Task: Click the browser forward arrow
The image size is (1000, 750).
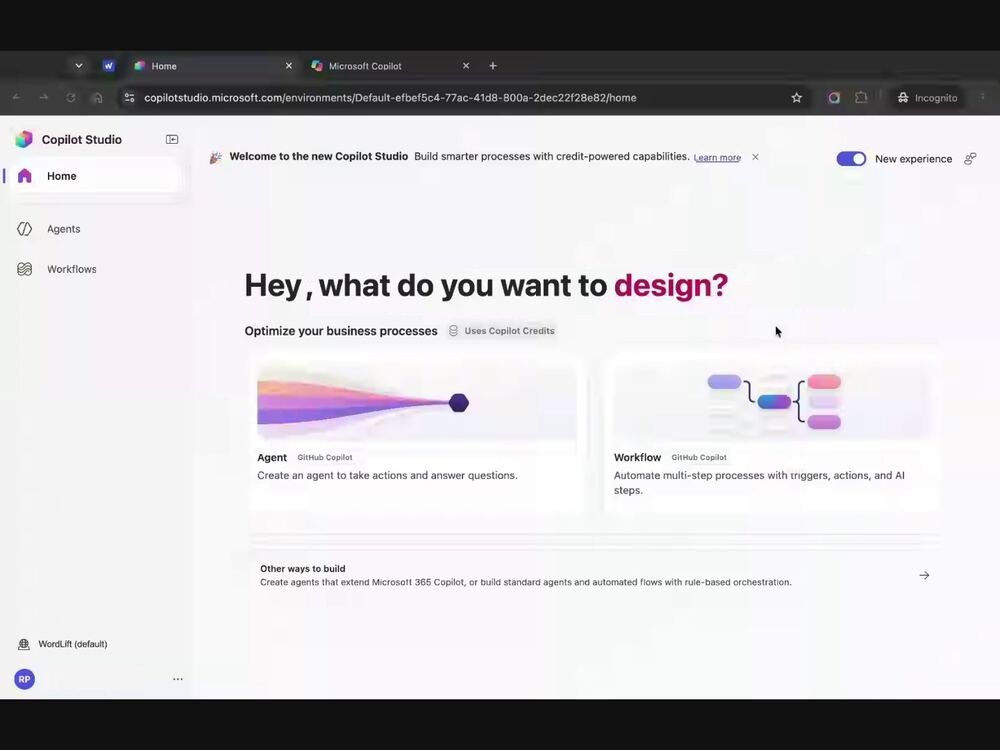Action: [43, 98]
